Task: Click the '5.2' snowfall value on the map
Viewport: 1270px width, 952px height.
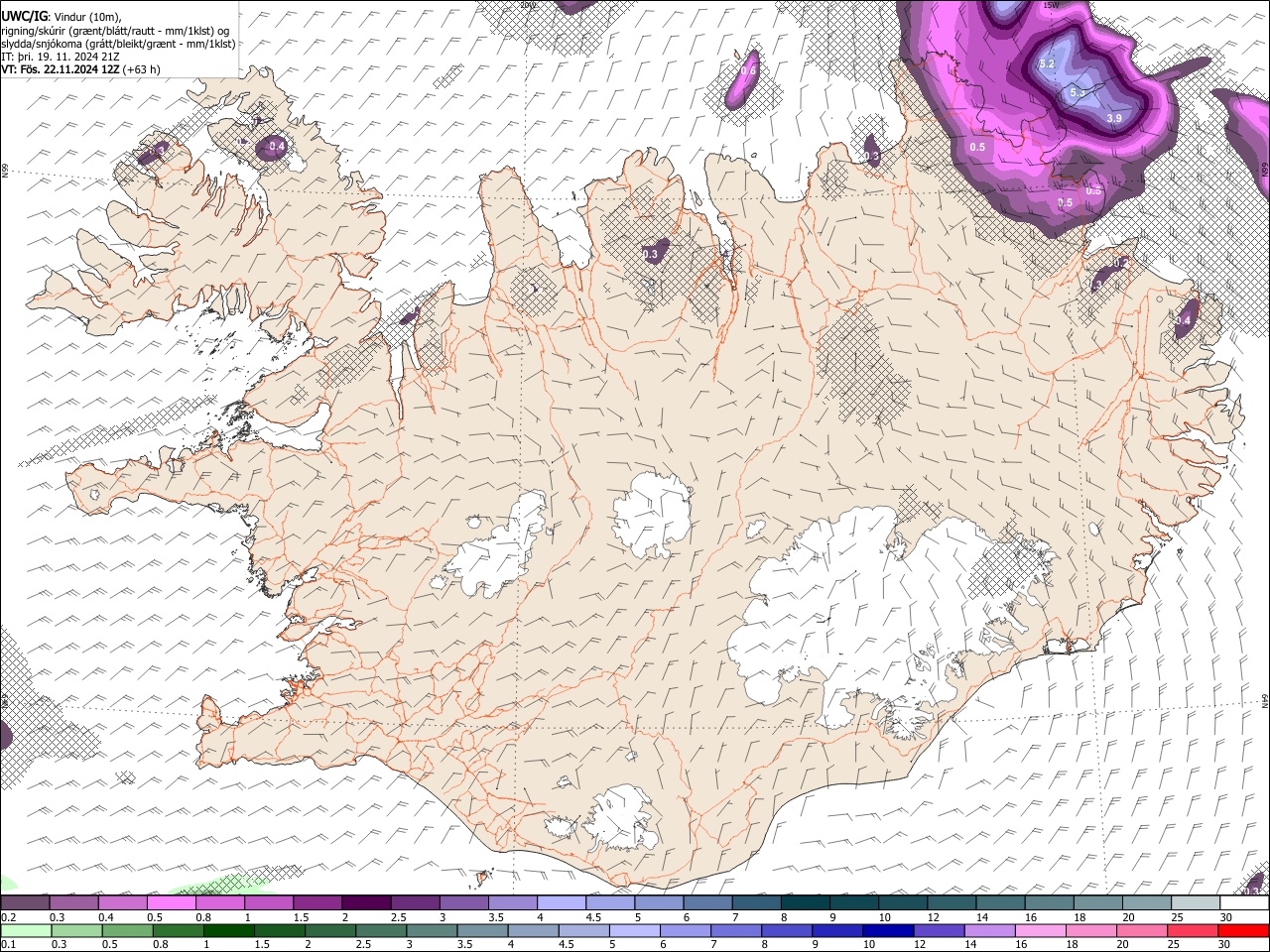Action: pos(1047,63)
